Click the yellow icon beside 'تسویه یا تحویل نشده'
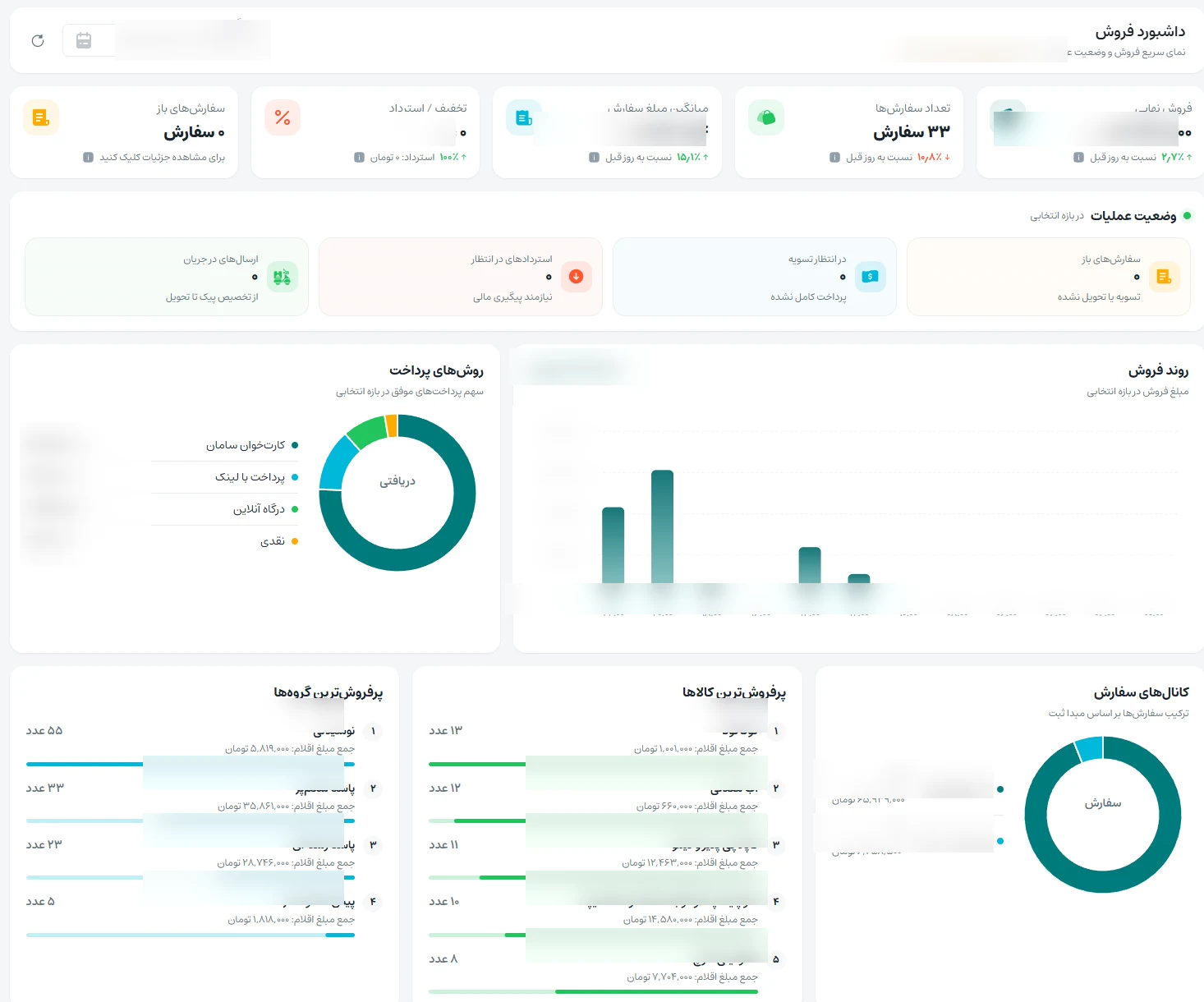The image size is (1204, 1002). (x=1165, y=277)
